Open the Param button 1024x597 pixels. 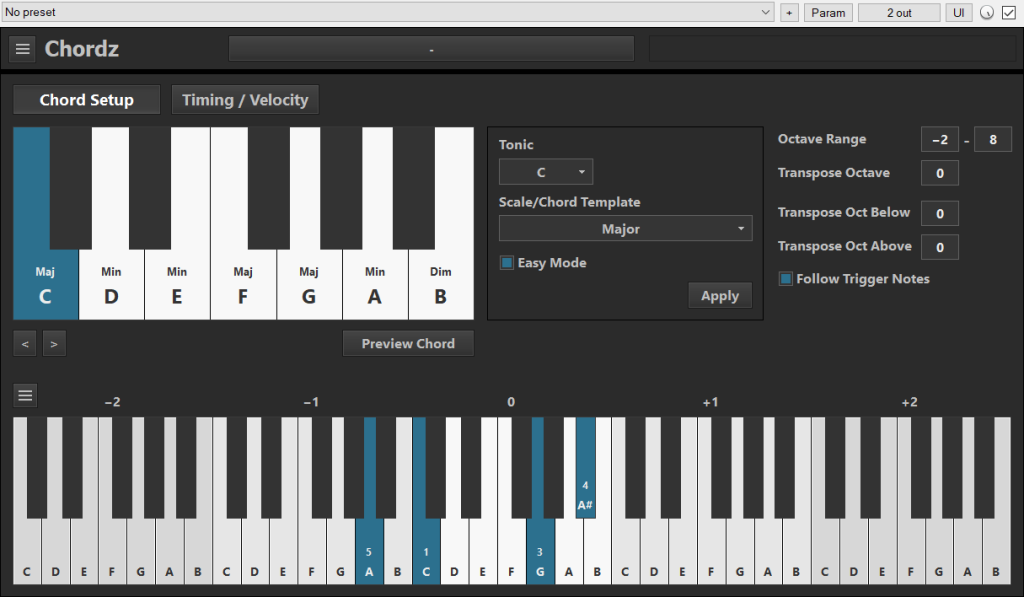pyautogui.click(x=828, y=12)
